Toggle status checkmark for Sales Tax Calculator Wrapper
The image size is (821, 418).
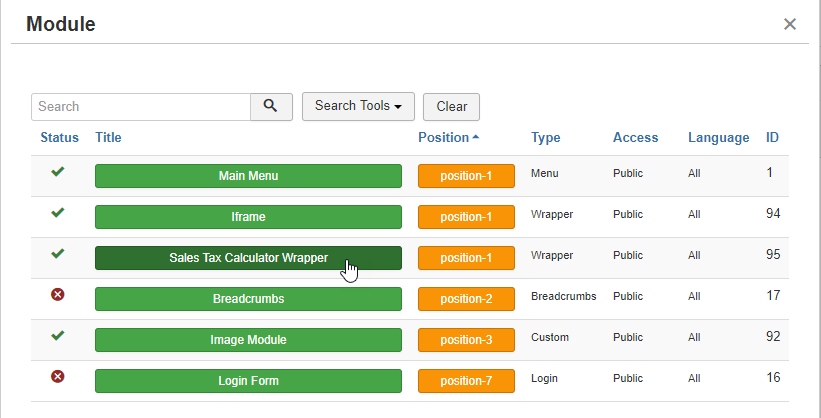click(x=58, y=253)
